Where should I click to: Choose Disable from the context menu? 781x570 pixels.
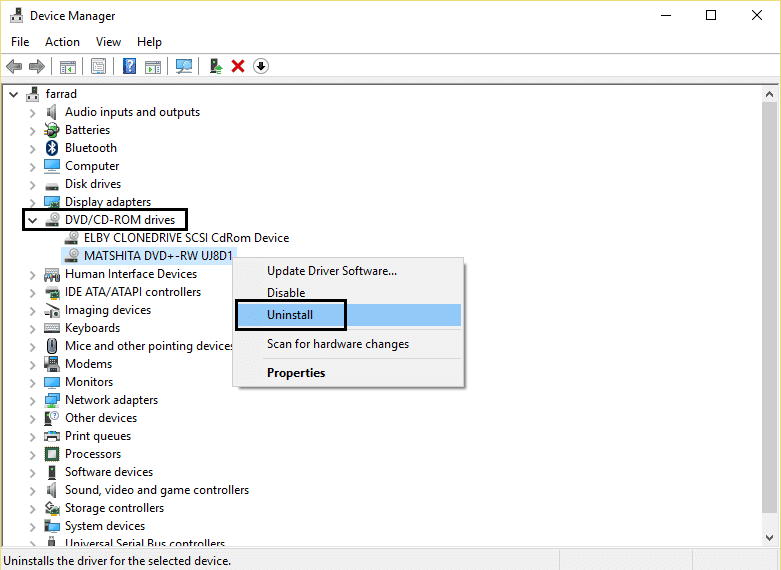tap(286, 293)
